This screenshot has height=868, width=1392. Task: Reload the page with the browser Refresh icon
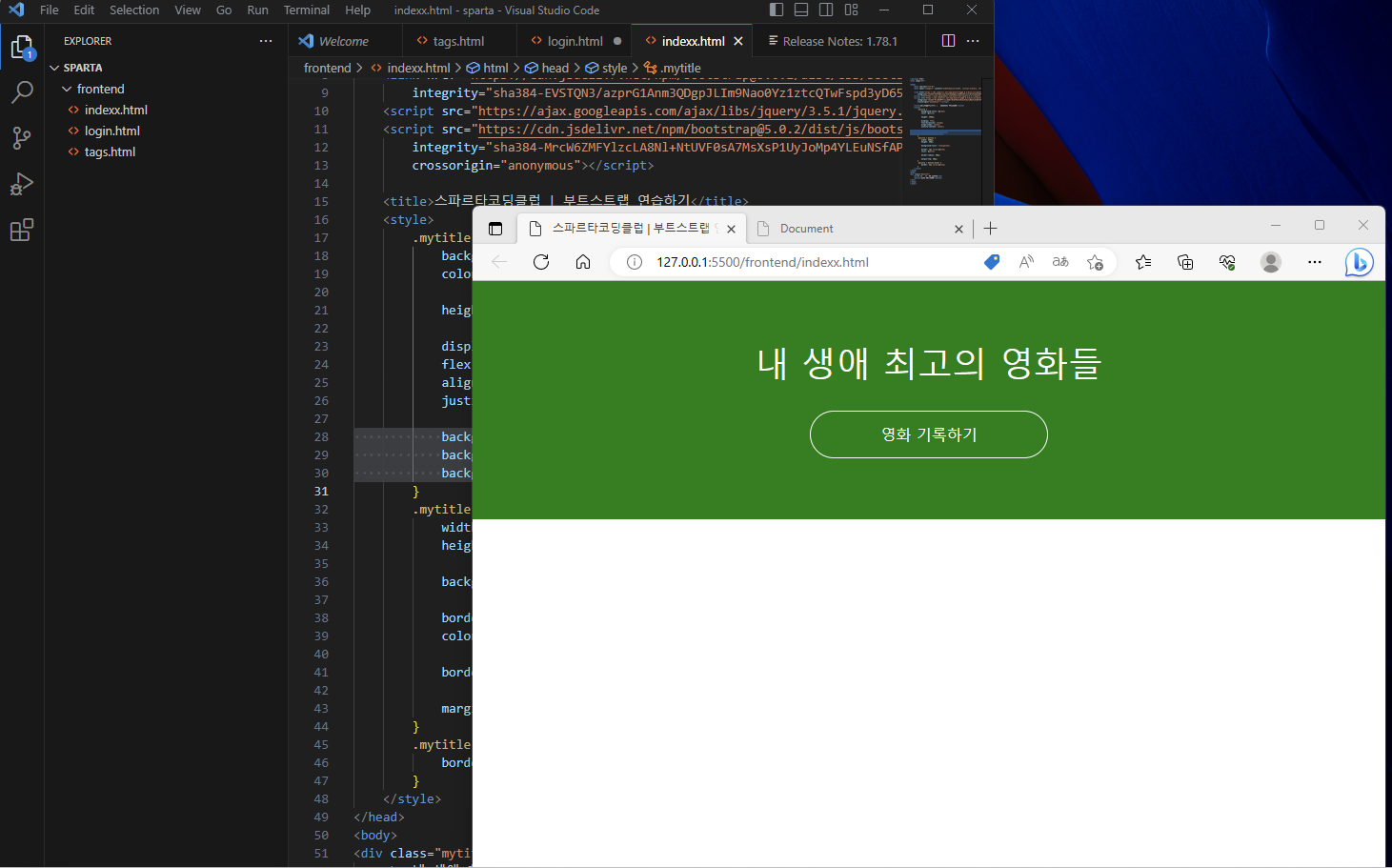tap(541, 262)
